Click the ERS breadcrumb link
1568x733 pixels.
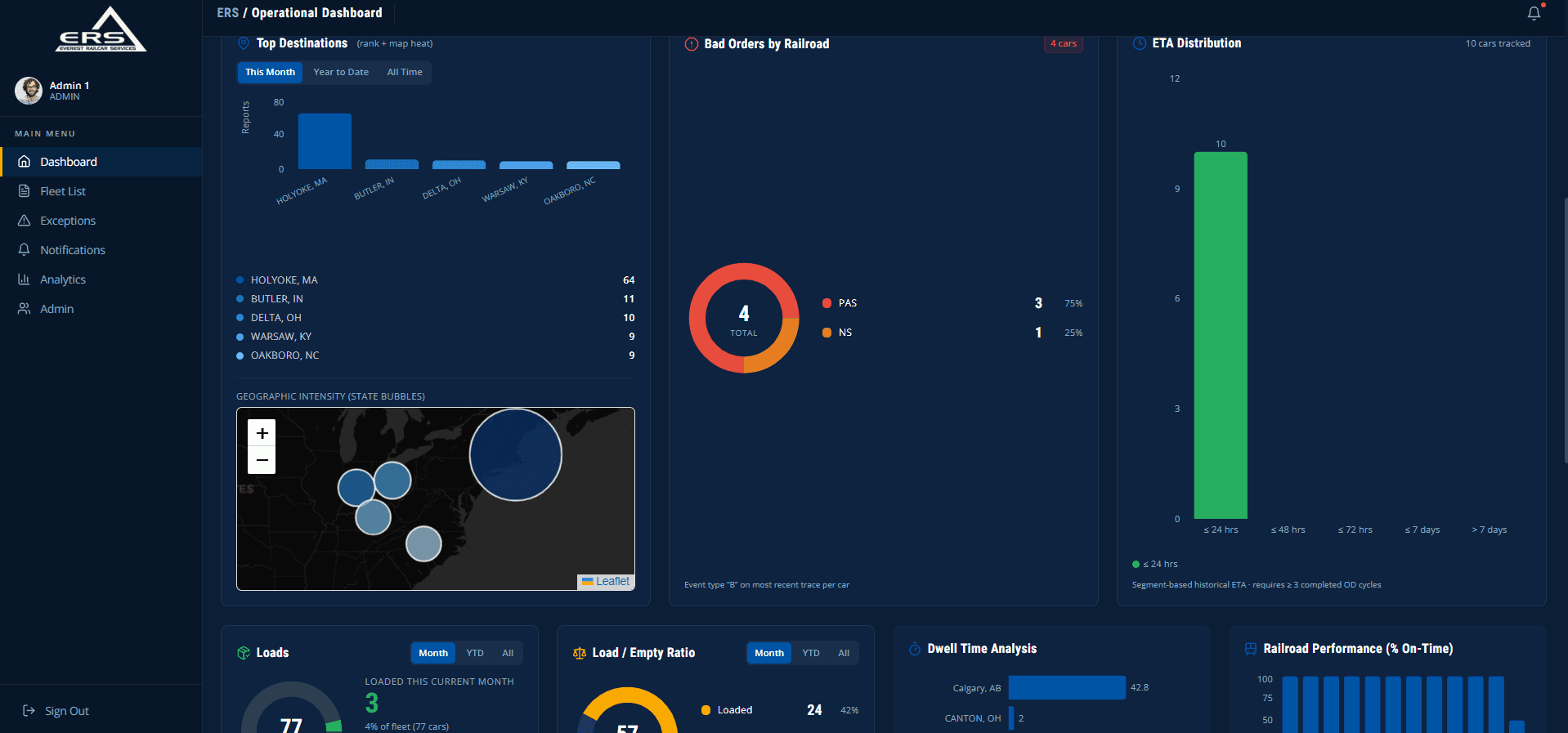(x=228, y=13)
